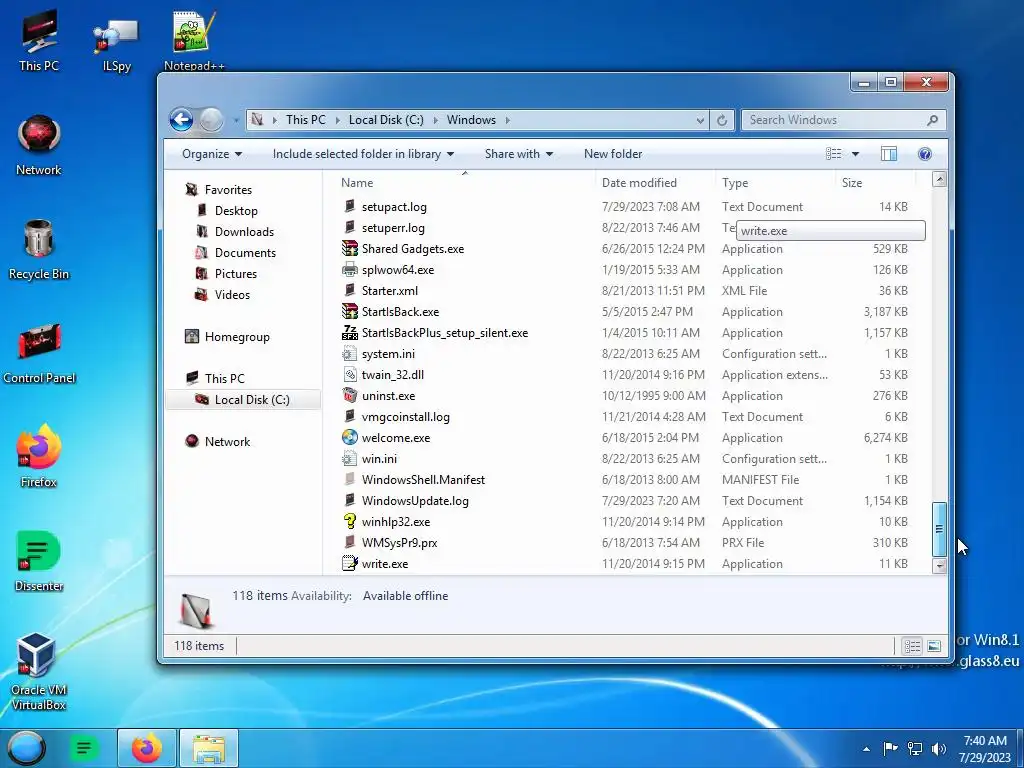The height and width of the screenshot is (768, 1024).
Task: Click the Action Center flag icon
Action: point(890,749)
